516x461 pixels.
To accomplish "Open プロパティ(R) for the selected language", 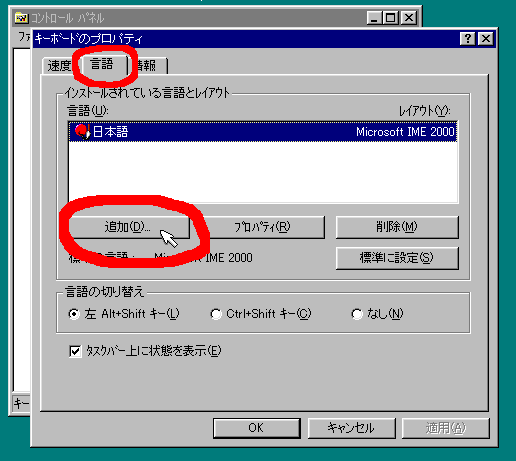I will 263,227.
